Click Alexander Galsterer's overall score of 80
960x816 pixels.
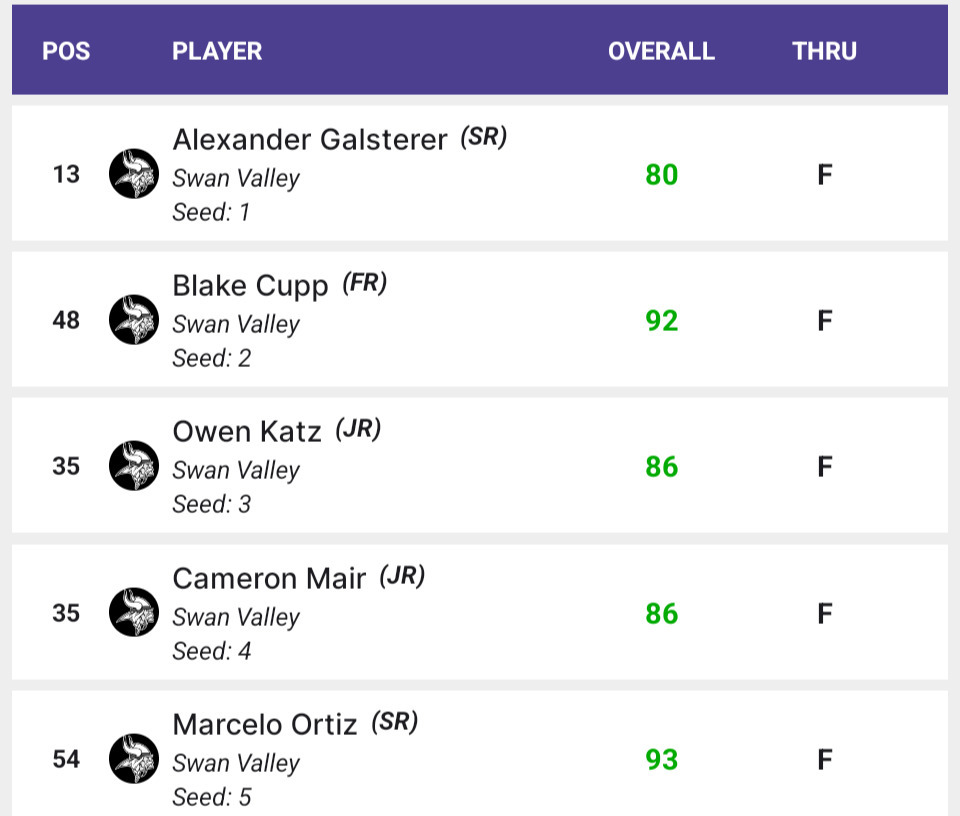point(661,175)
